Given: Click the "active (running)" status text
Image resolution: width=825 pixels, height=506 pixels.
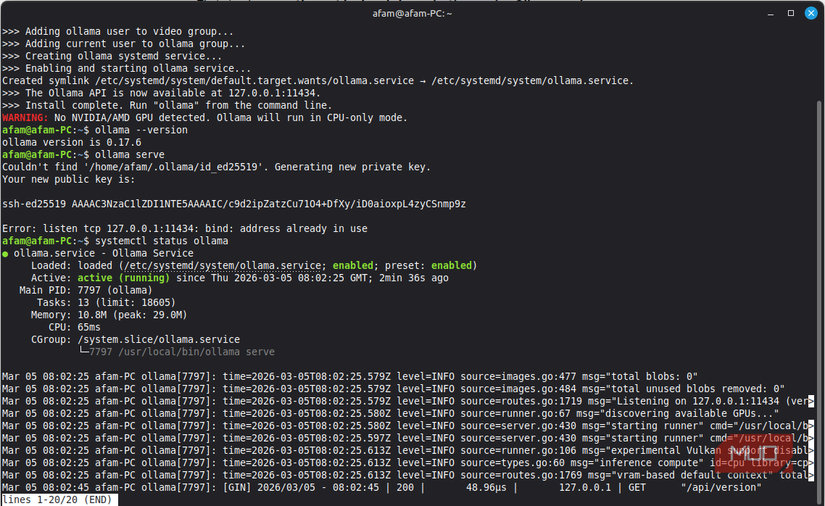Looking at the screenshot, I should click(x=124, y=278).
